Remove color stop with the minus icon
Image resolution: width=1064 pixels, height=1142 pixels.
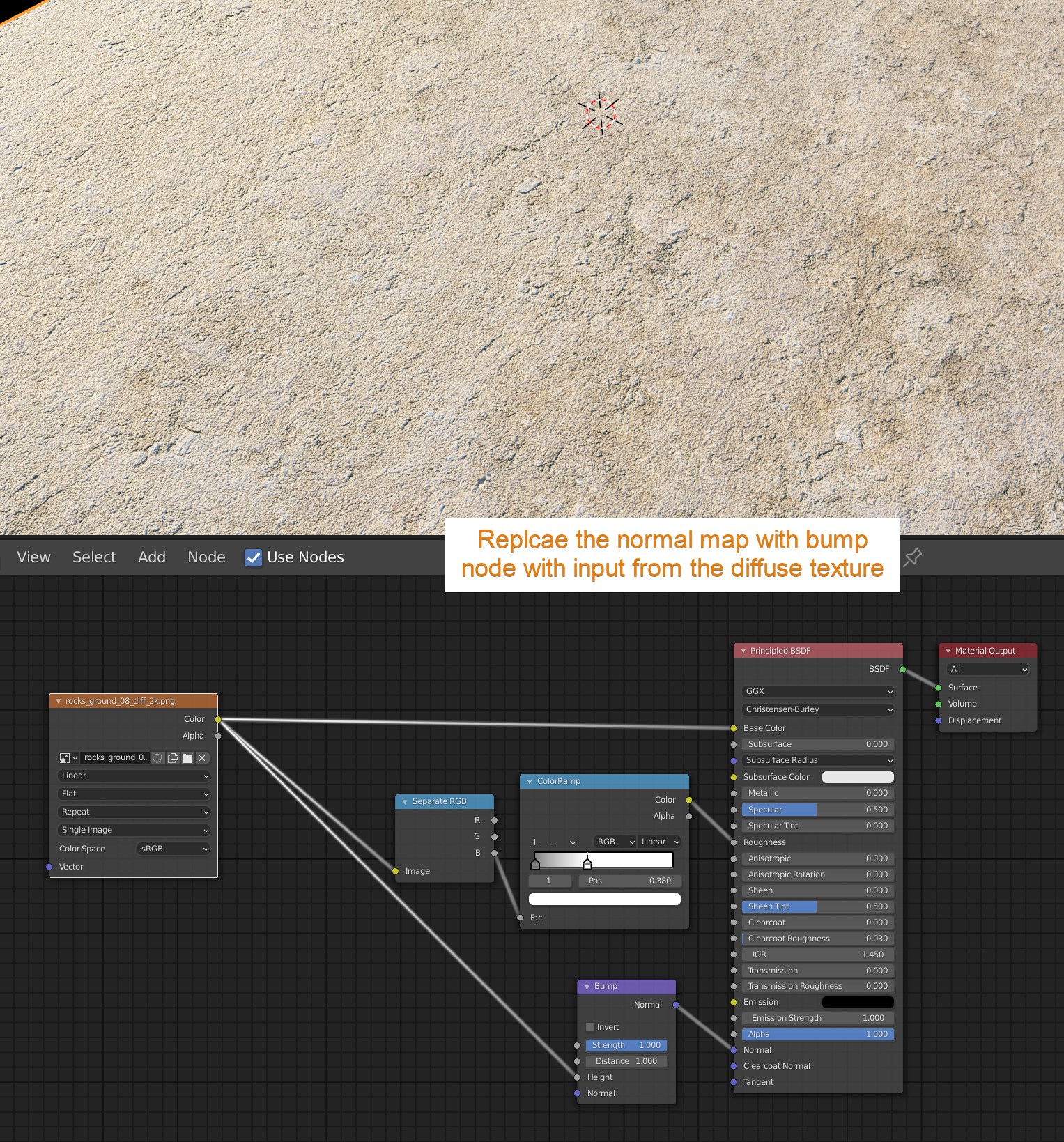pyautogui.click(x=552, y=842)
